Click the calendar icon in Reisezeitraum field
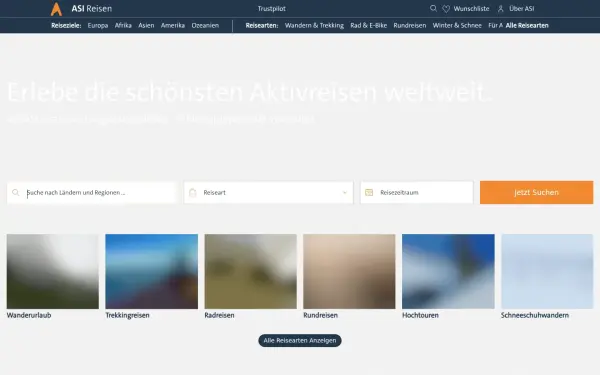 tap(369, 192)
